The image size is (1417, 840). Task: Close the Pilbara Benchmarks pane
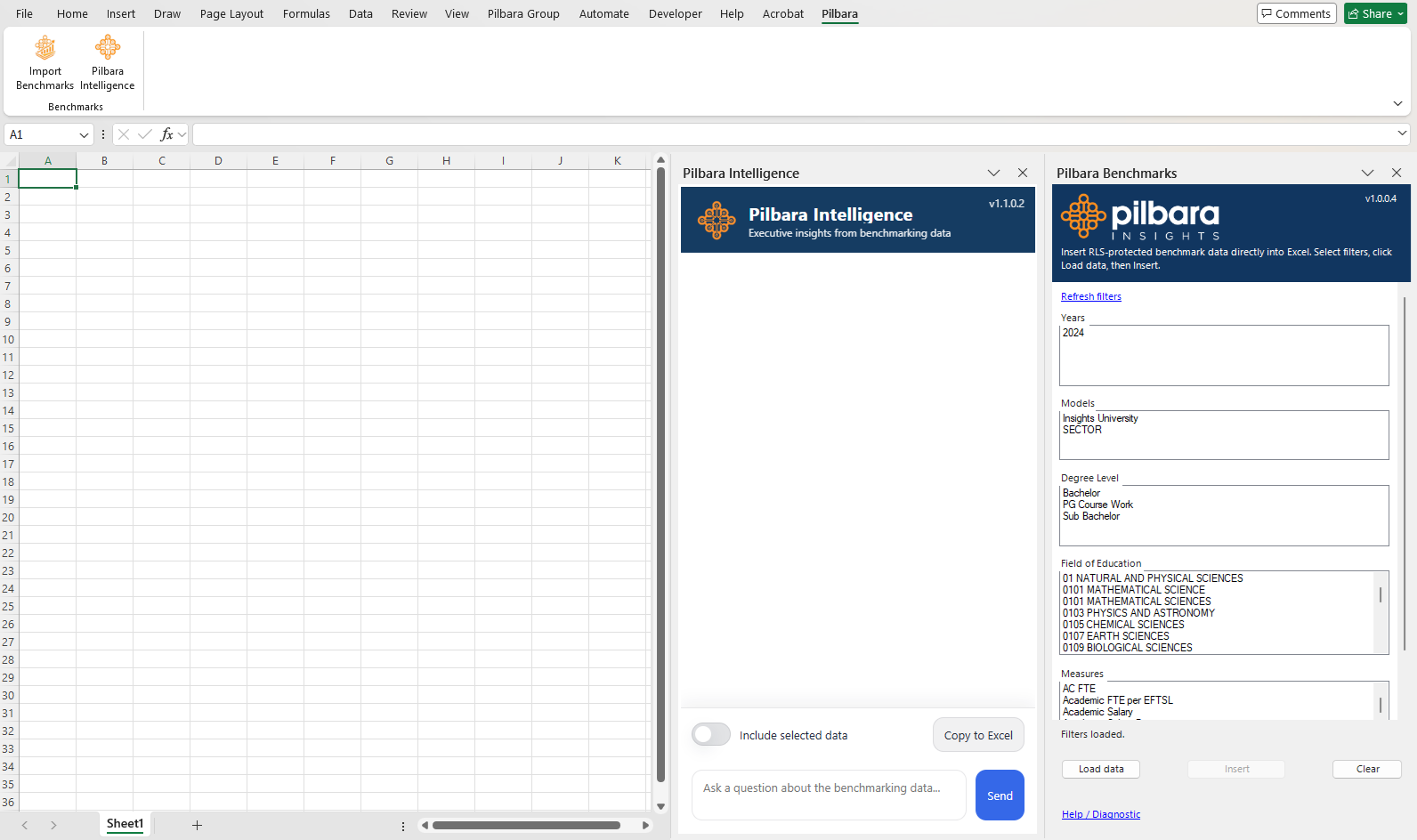(1397, 173)
